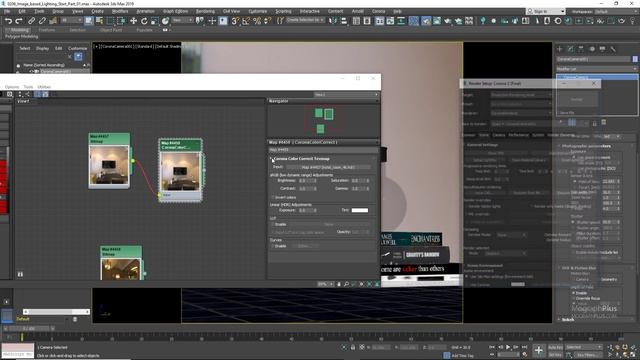Switch to Modeling ribbon tab

(x=19, y=30)
